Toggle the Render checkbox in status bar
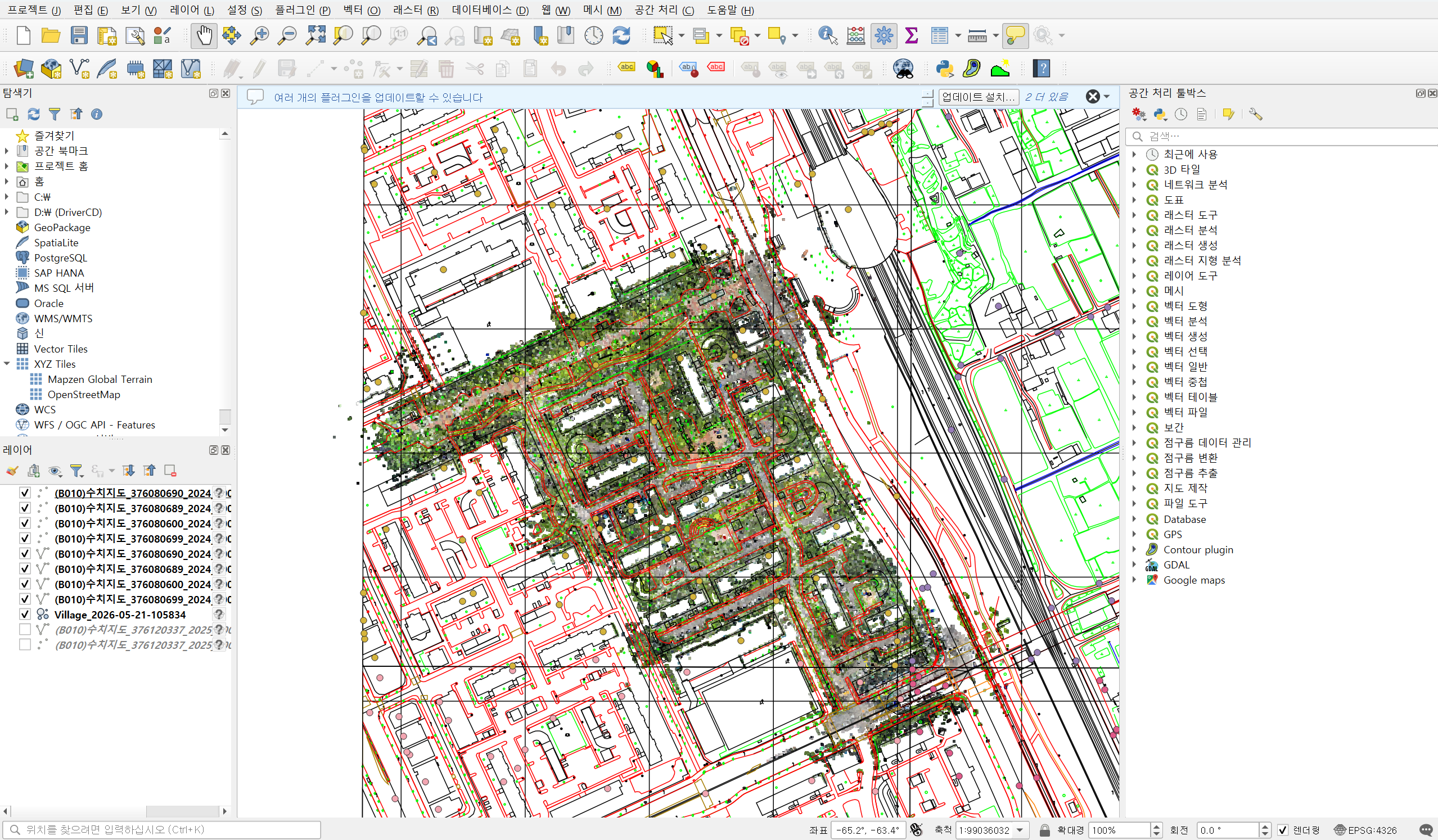Image resolution: width=1438 pixels, height=840 pixels. click(x=1283, y=830)
